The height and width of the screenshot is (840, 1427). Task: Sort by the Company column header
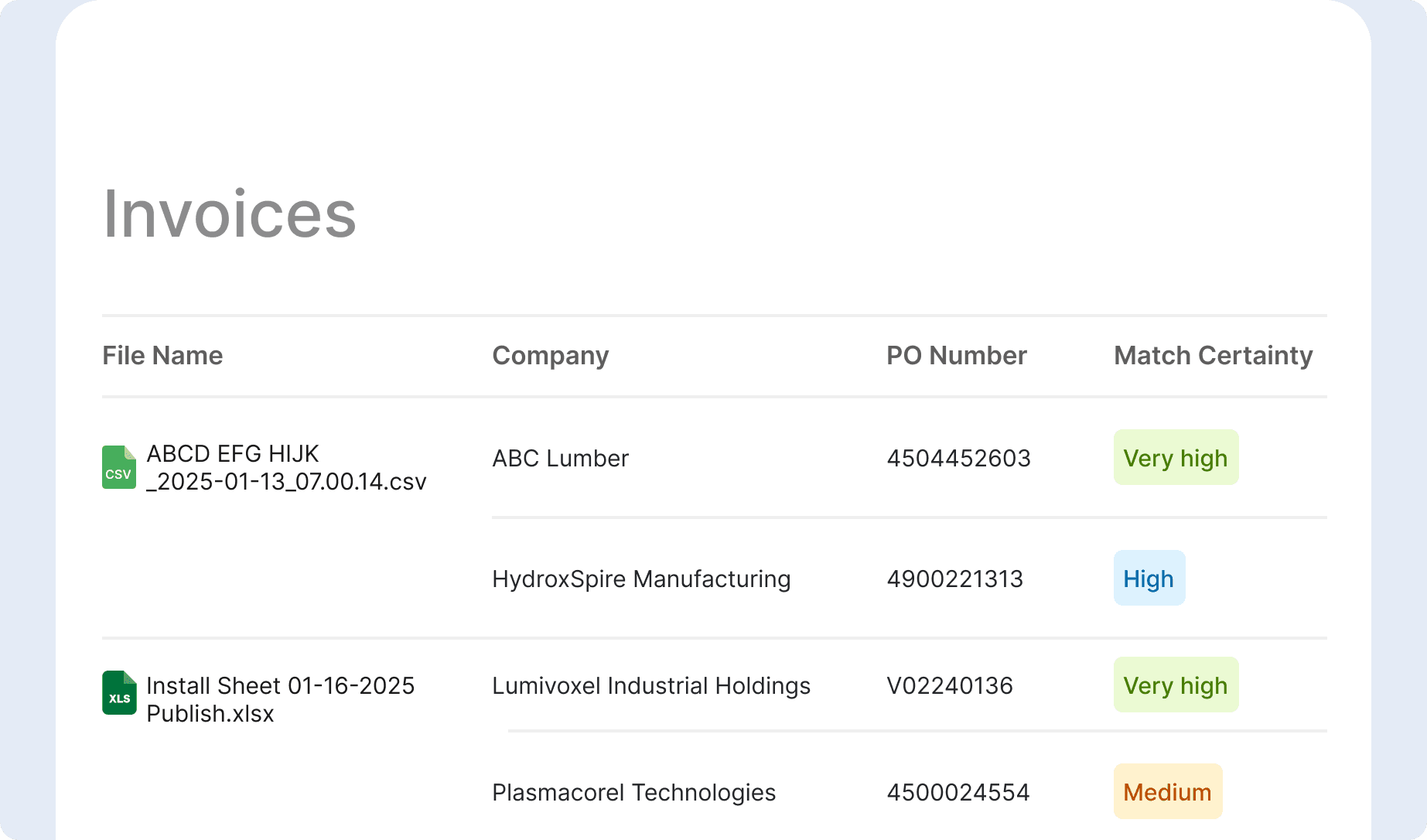[x=550, y=355]
